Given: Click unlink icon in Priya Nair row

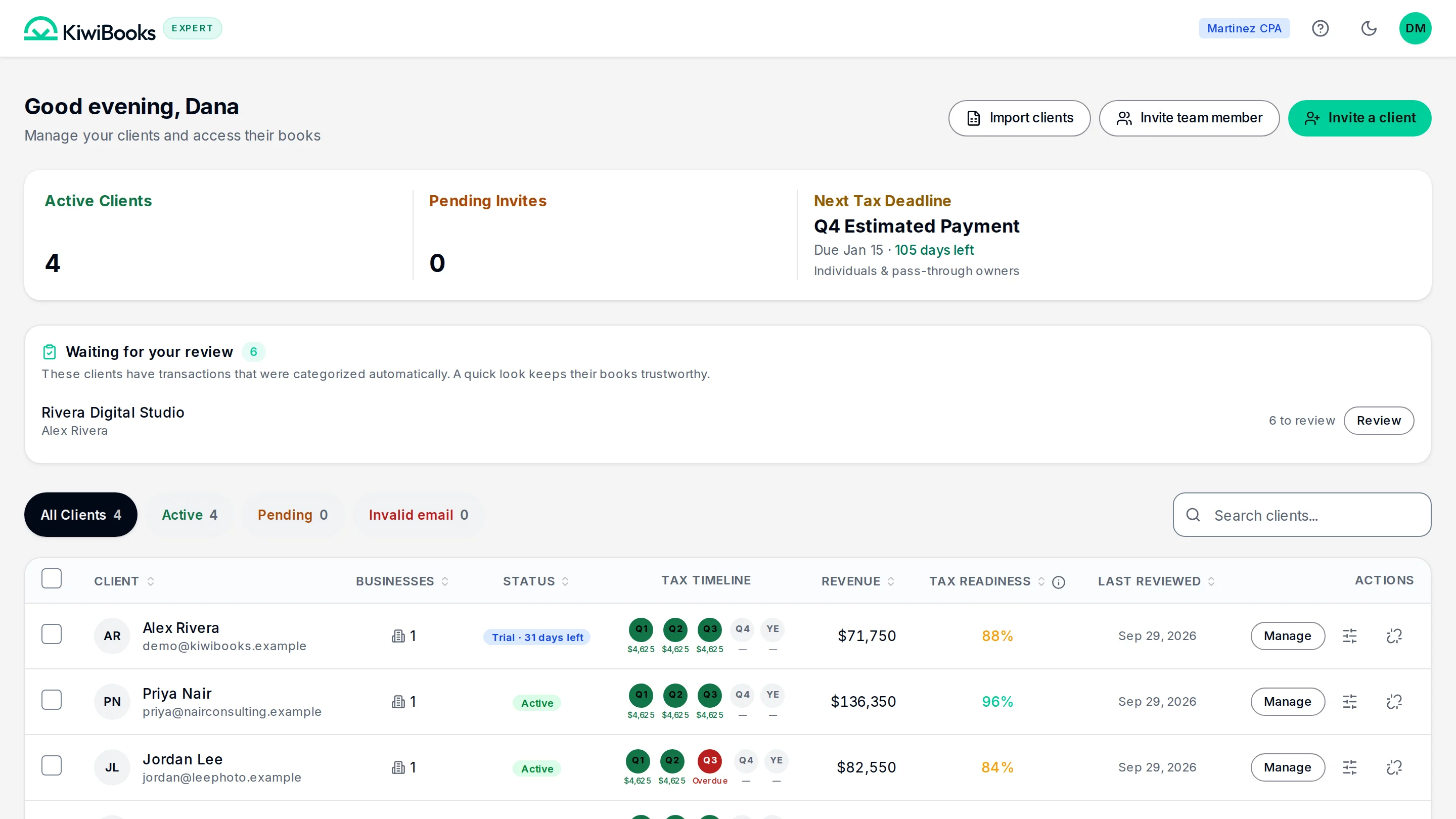Looking at the screenshot, I should [x=1394, y=701].
